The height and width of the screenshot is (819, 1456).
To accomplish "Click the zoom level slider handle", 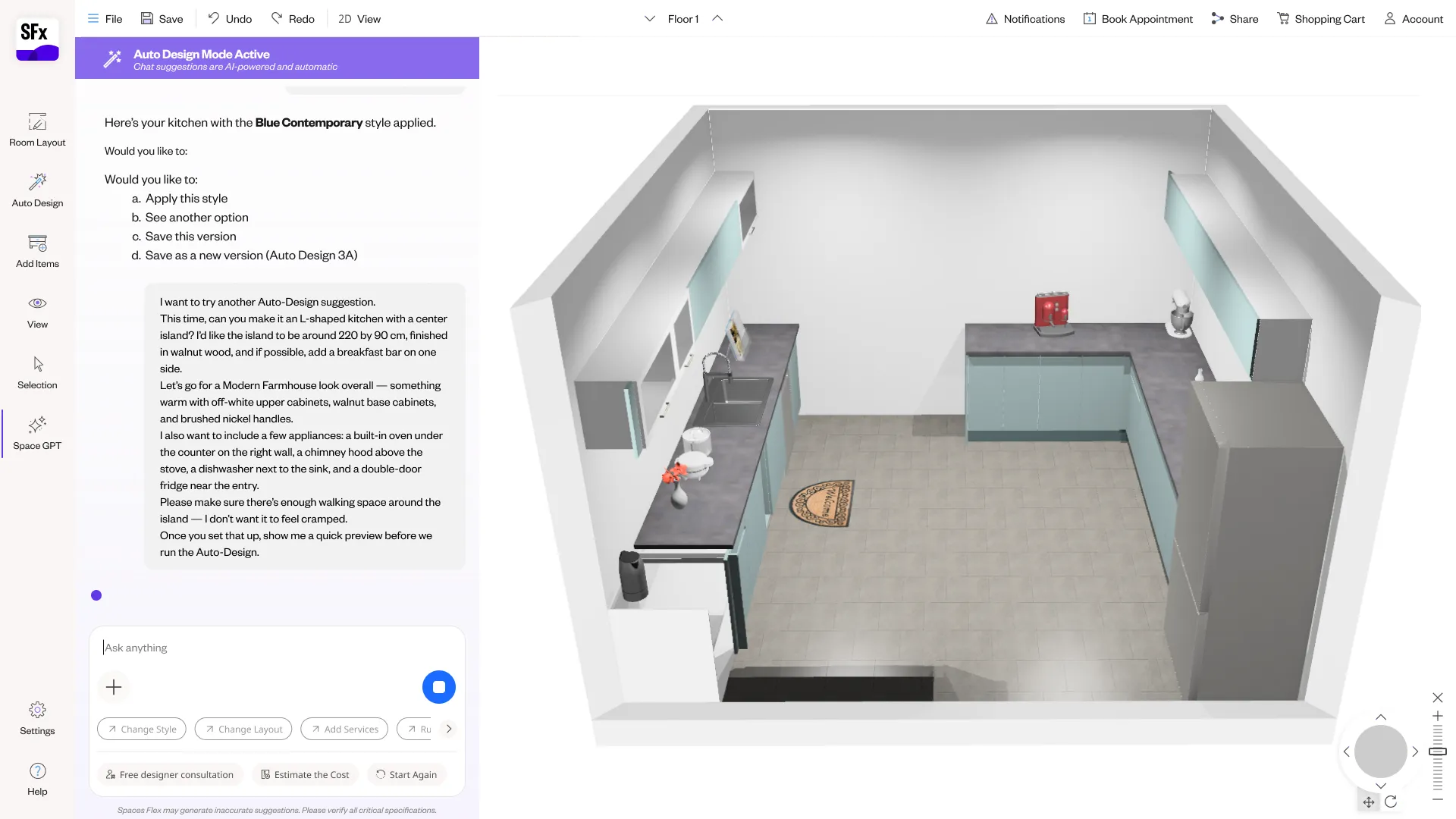I will pyautogui.click(x=1437, y=752).
